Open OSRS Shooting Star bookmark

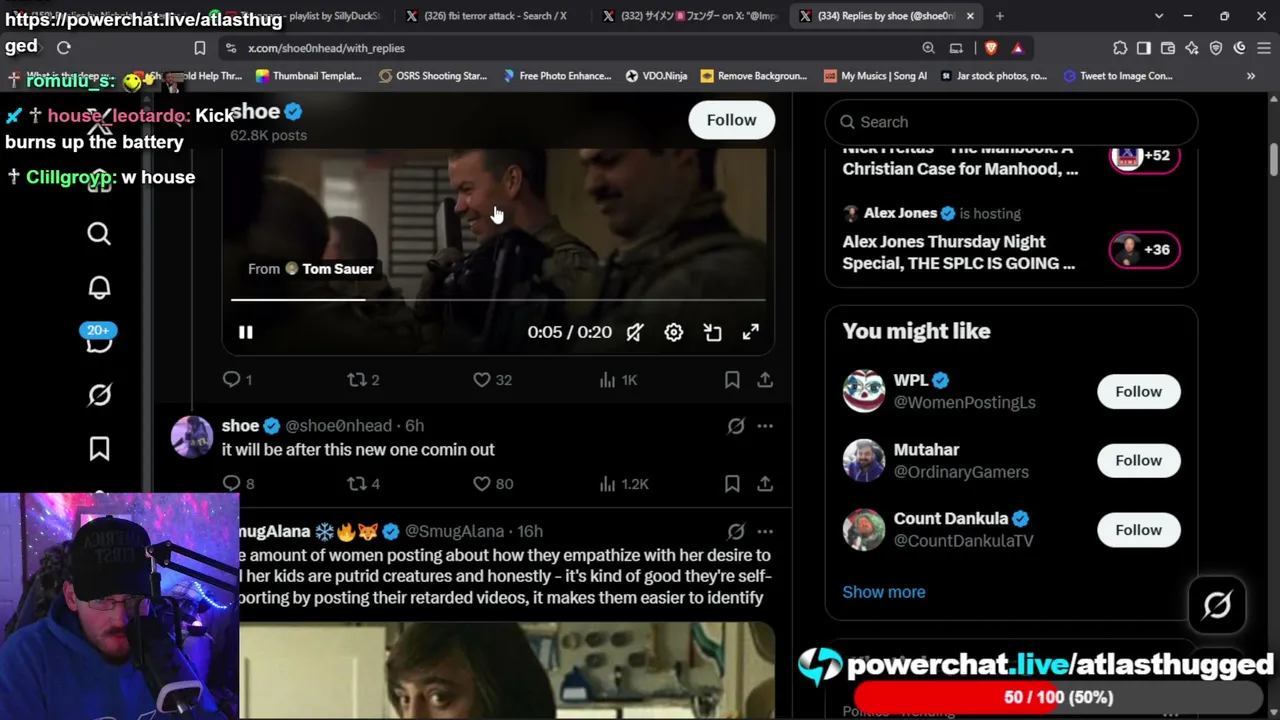(433, 76)
